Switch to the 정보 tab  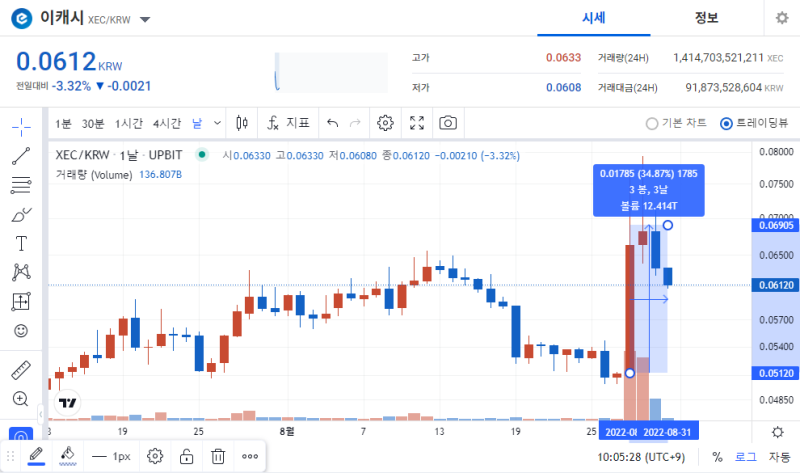point(706,18)
